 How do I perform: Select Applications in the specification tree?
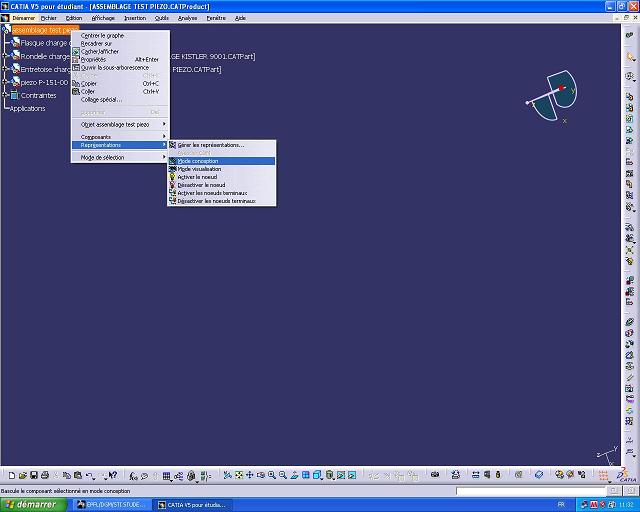(27, 108)
